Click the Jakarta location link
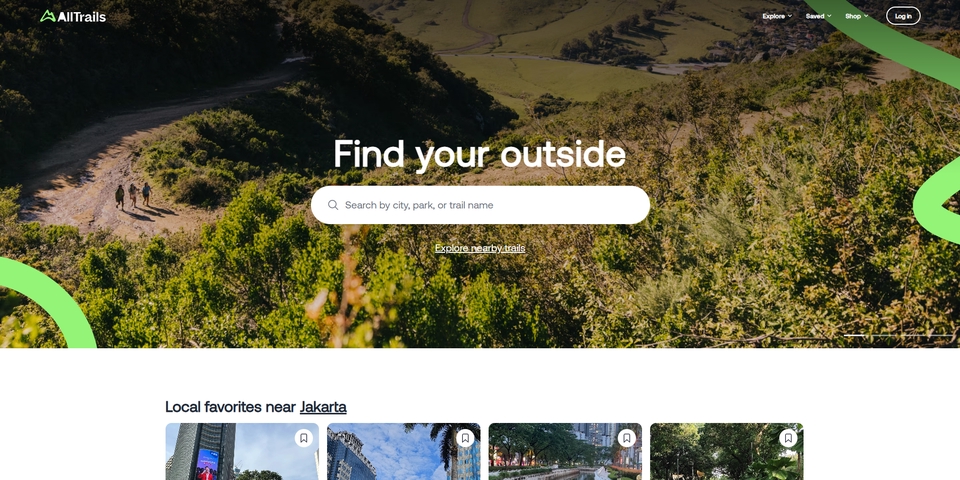 (323, 407)
